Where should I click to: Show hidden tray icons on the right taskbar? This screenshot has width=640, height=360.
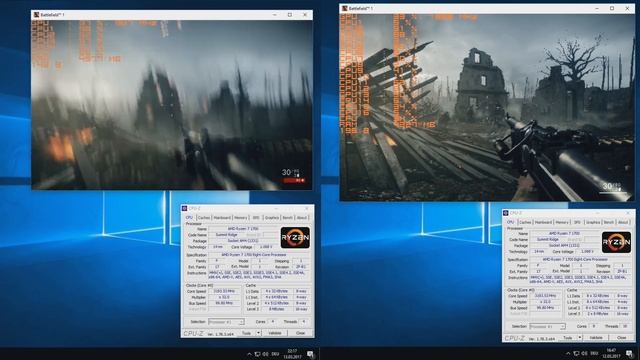(568, 353)
